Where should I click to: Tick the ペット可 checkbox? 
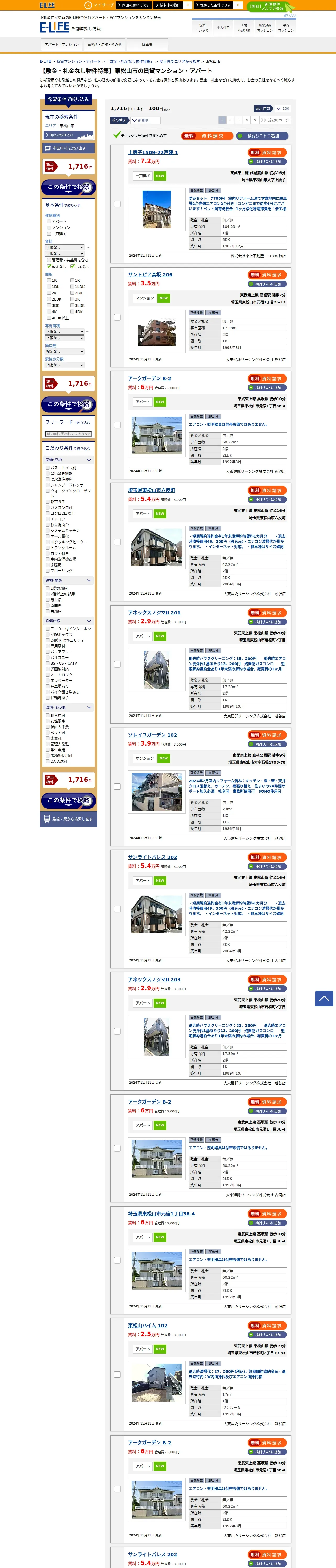[48, 733]
